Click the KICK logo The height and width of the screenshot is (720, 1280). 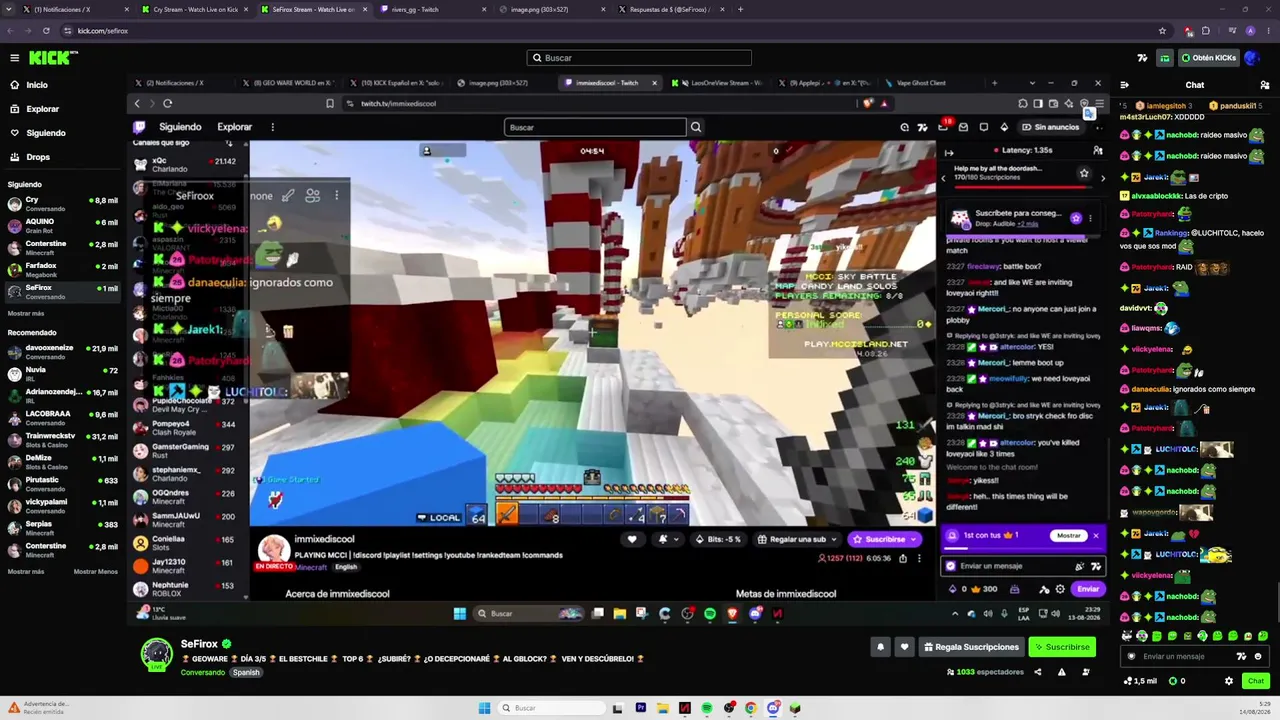(53, 58)
